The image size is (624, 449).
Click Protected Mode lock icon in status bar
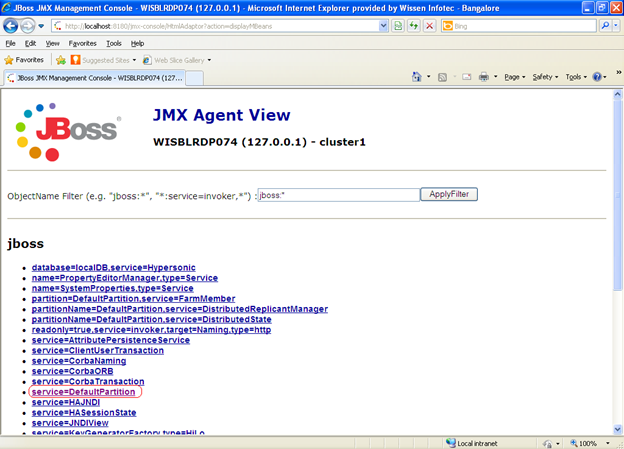pyautogui.click(x=548, y=443)
